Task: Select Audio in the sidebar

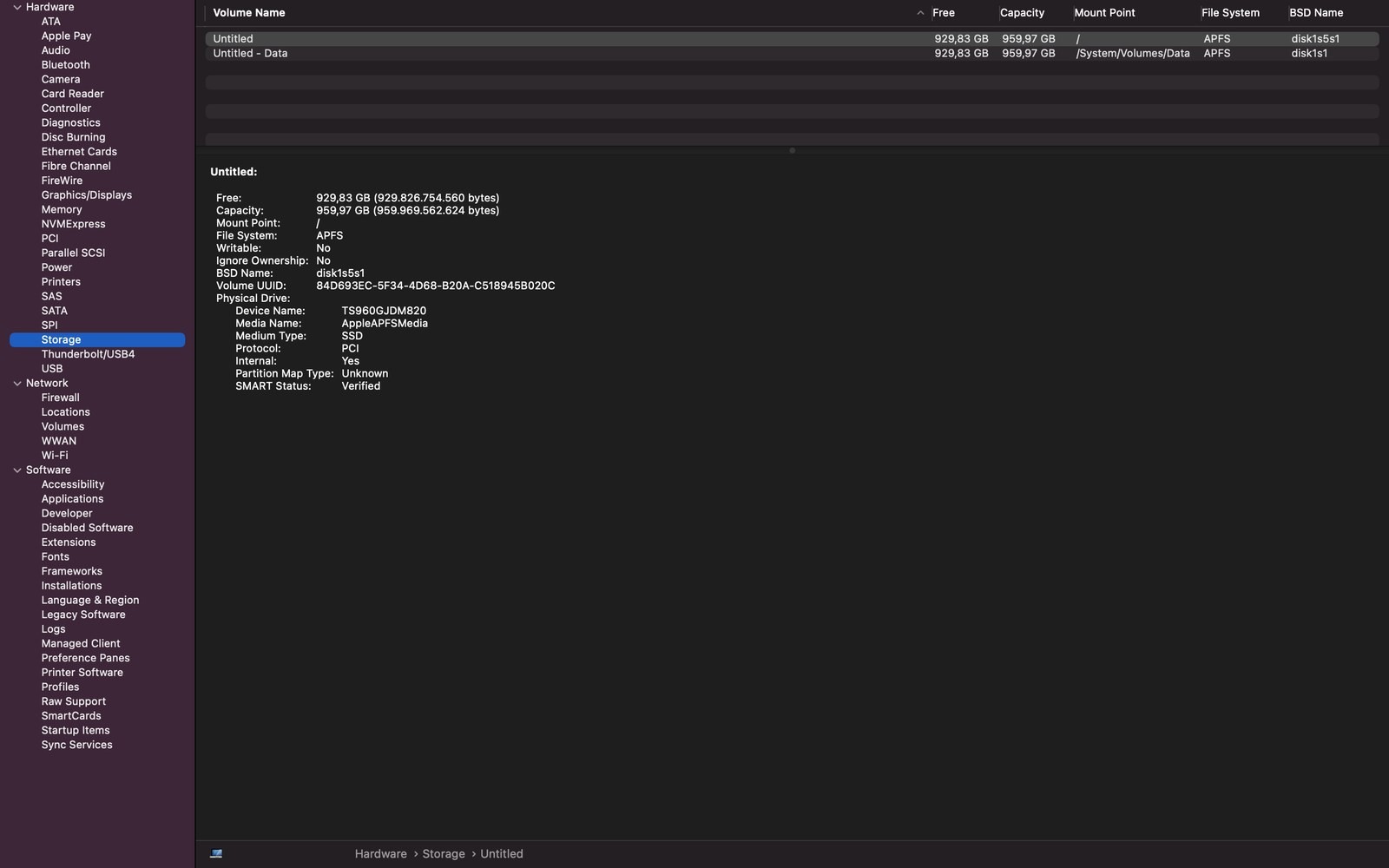Action: [56, 50]
